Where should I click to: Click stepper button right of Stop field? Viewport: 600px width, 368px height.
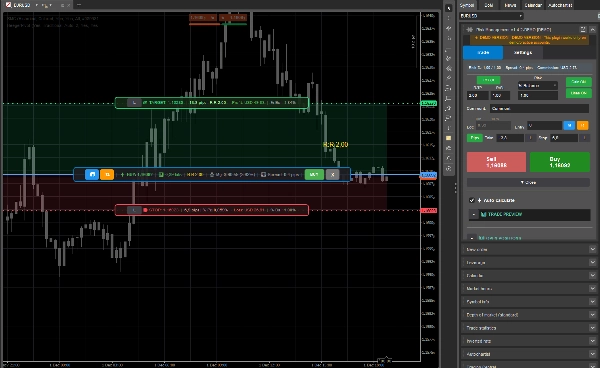click(584, 138)
